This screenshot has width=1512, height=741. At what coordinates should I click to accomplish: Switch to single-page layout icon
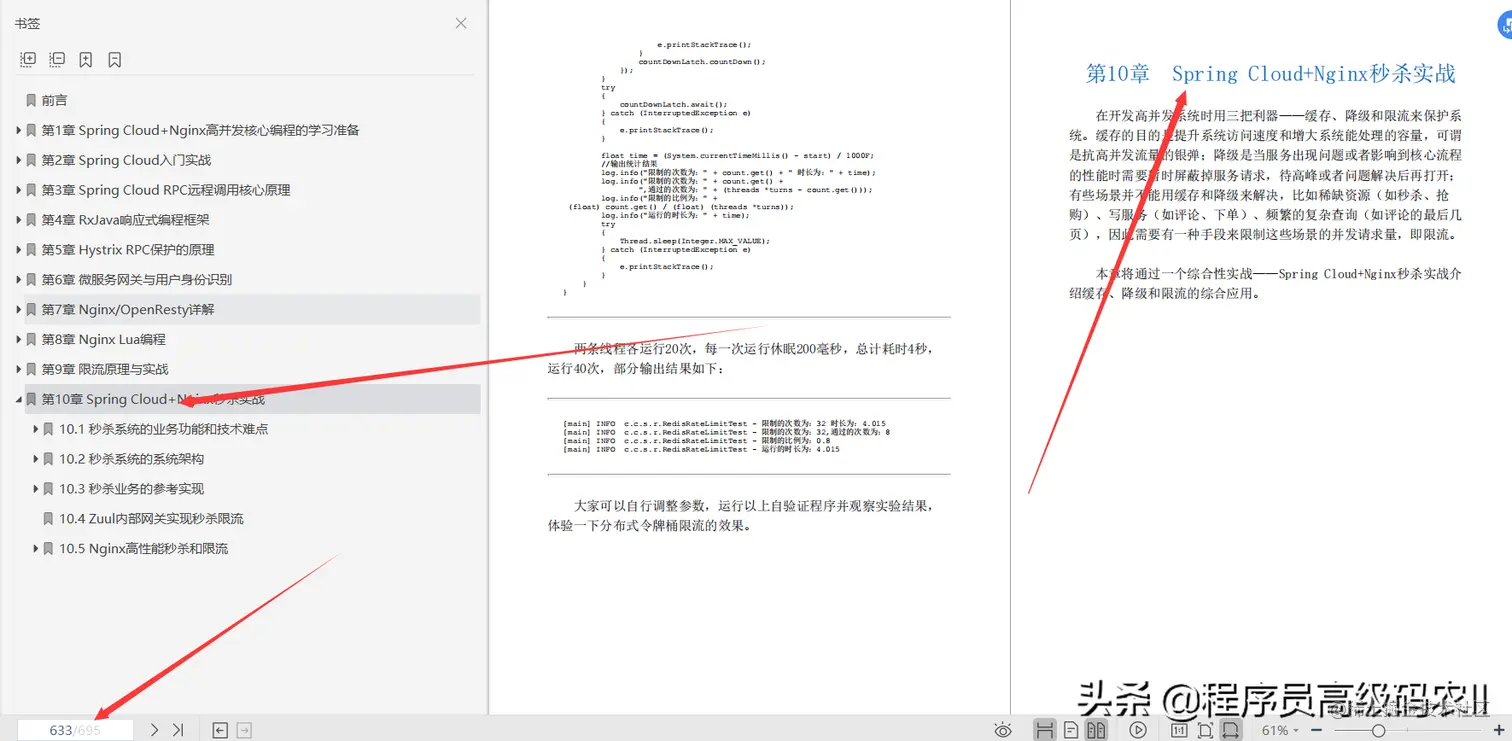1069,730
